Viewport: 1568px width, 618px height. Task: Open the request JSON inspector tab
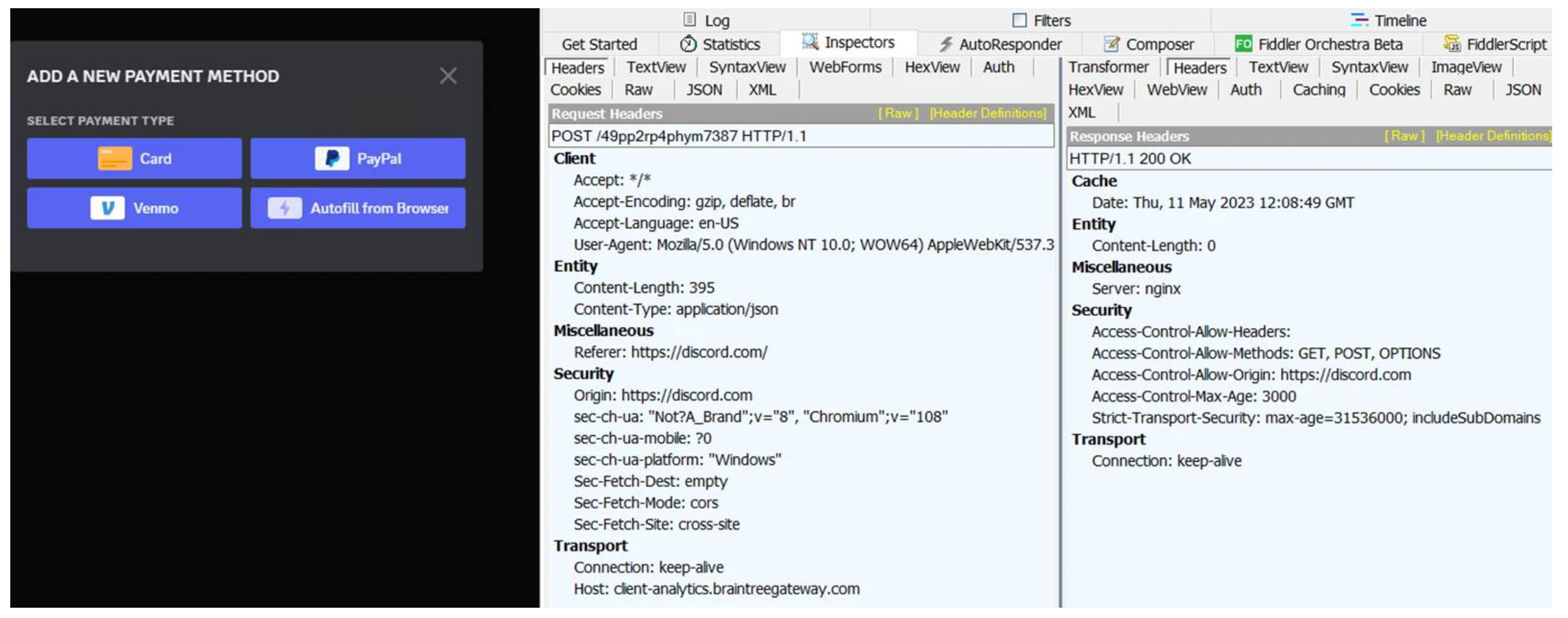704,90
